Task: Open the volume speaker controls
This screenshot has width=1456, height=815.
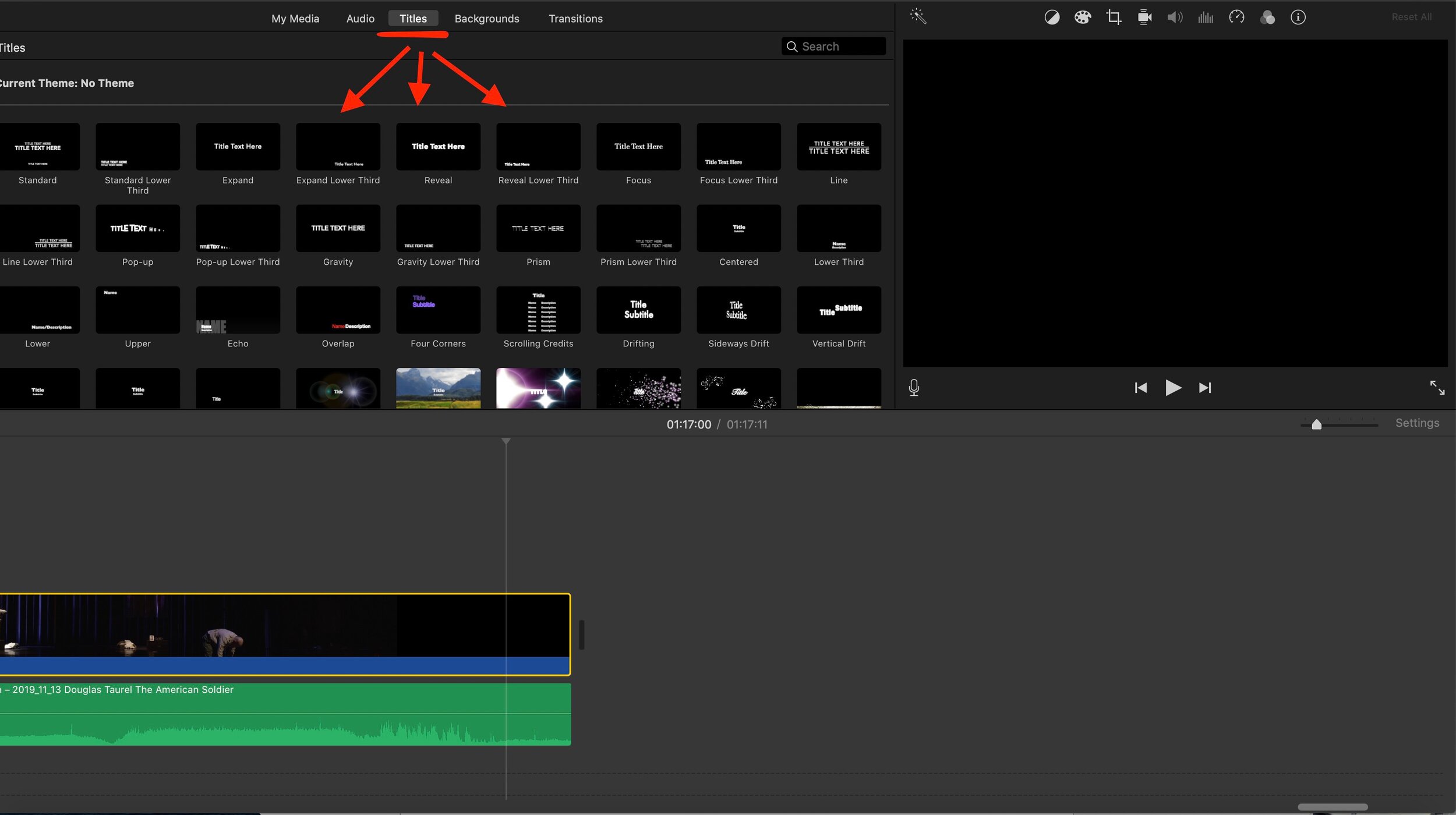Action: tap(1175, 17)
